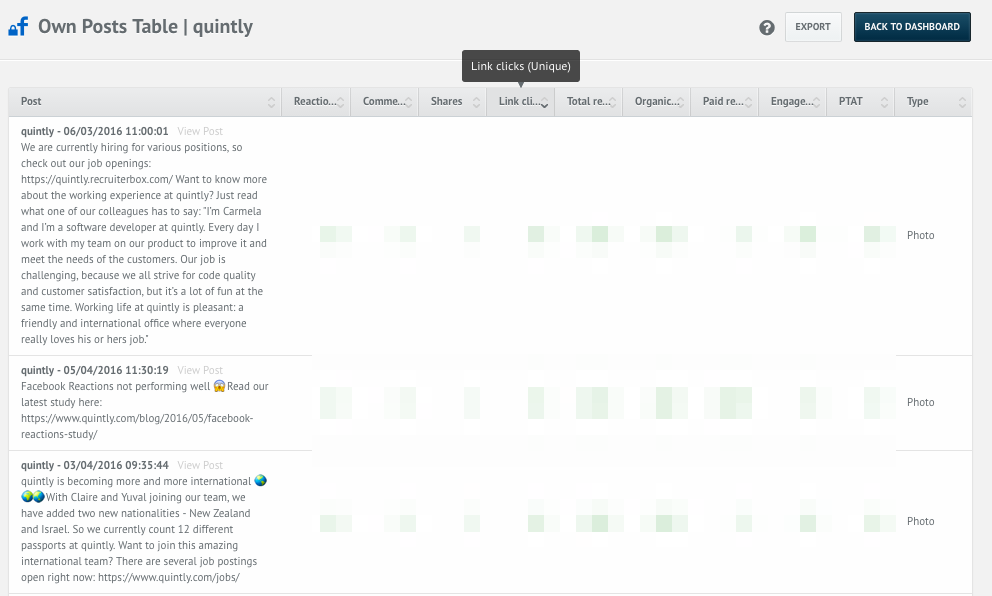992x596 pixels.
Task: Click Photo type cell of 03/04/2016 post
Action: tap(921, 521)
